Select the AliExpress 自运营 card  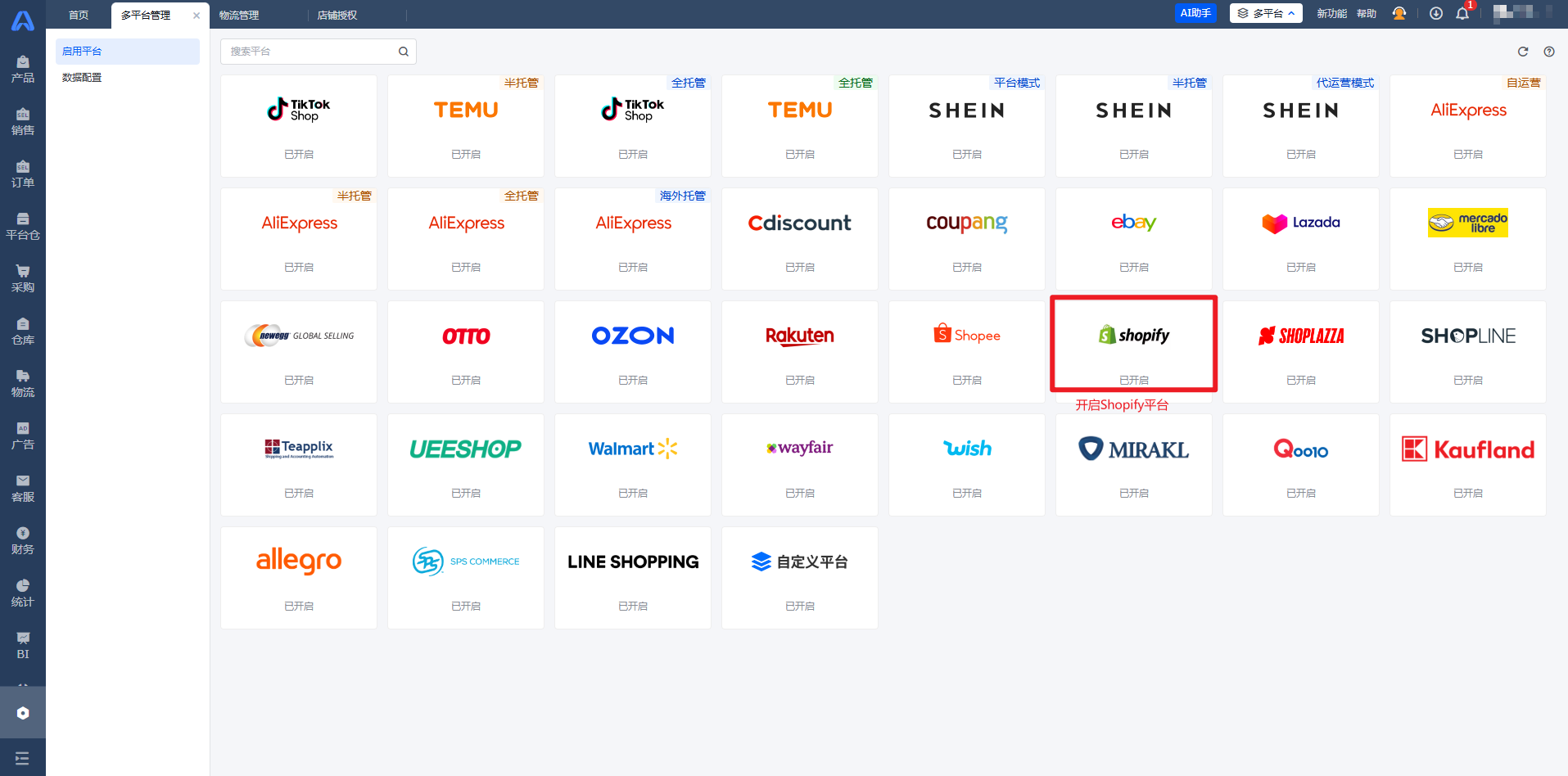(1468, 126)
